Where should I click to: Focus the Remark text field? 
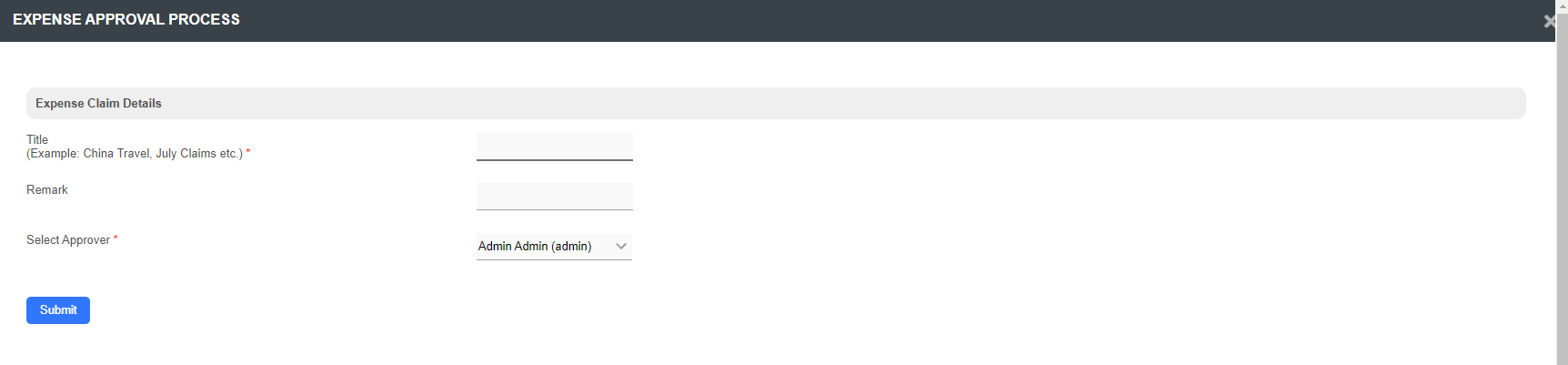554,197
